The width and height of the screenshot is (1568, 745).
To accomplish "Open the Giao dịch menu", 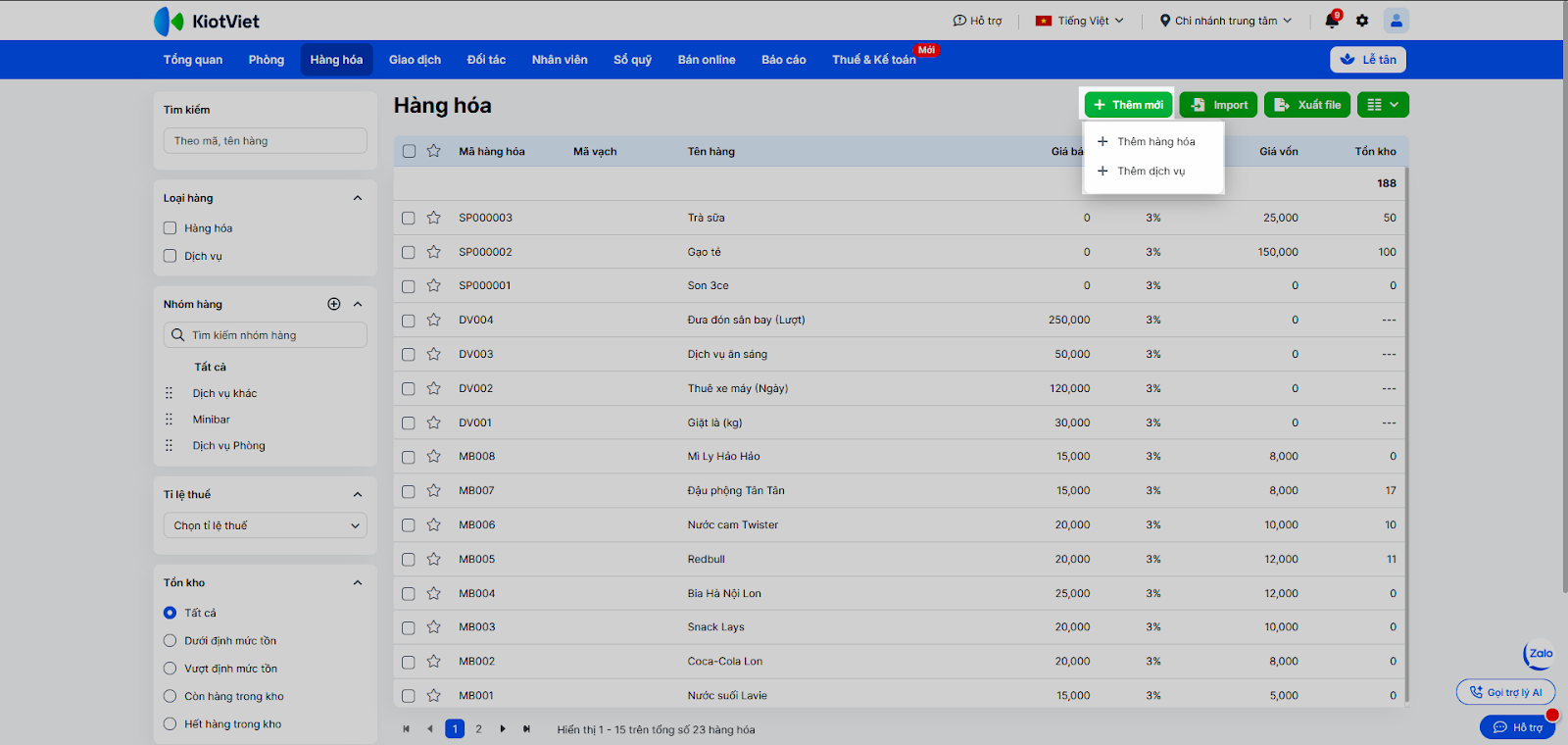I will (415, 60).
